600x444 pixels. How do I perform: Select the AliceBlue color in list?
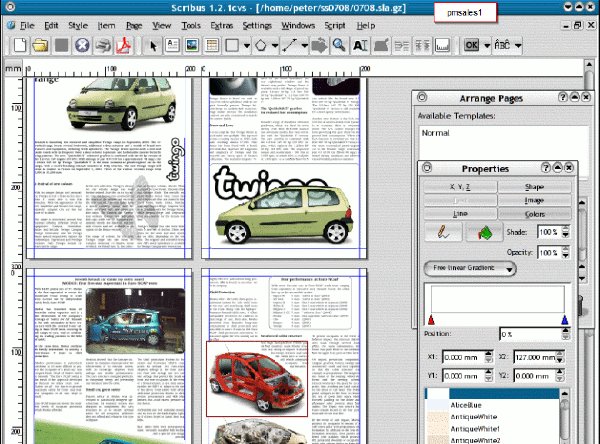click(x=492, y=405)
